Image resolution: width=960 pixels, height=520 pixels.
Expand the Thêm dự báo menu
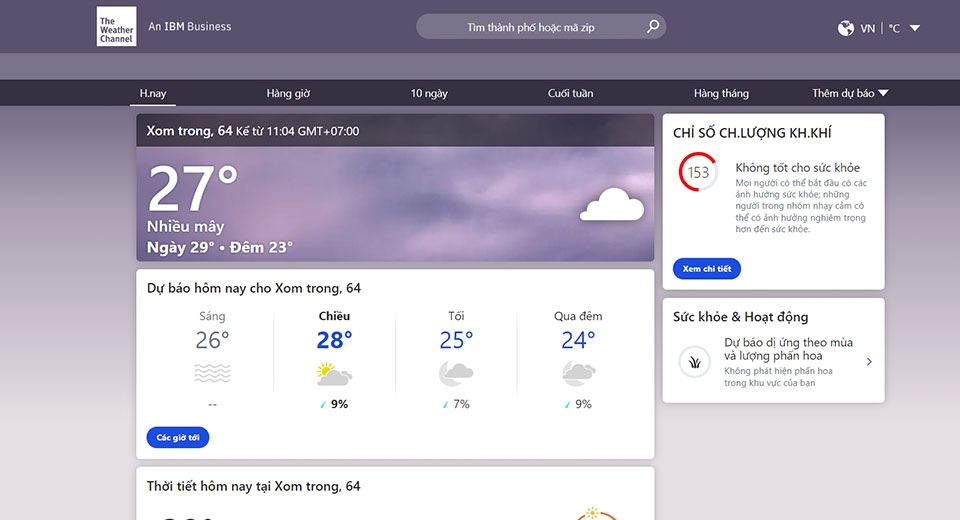click(850, 93)
